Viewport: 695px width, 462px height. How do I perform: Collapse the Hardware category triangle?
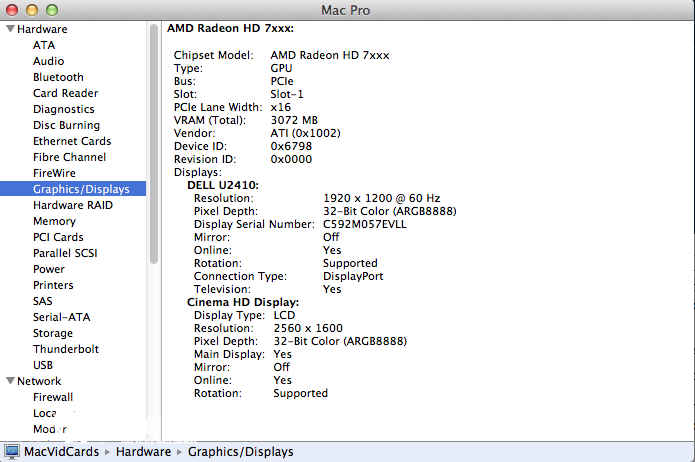(x=9, y=29)
